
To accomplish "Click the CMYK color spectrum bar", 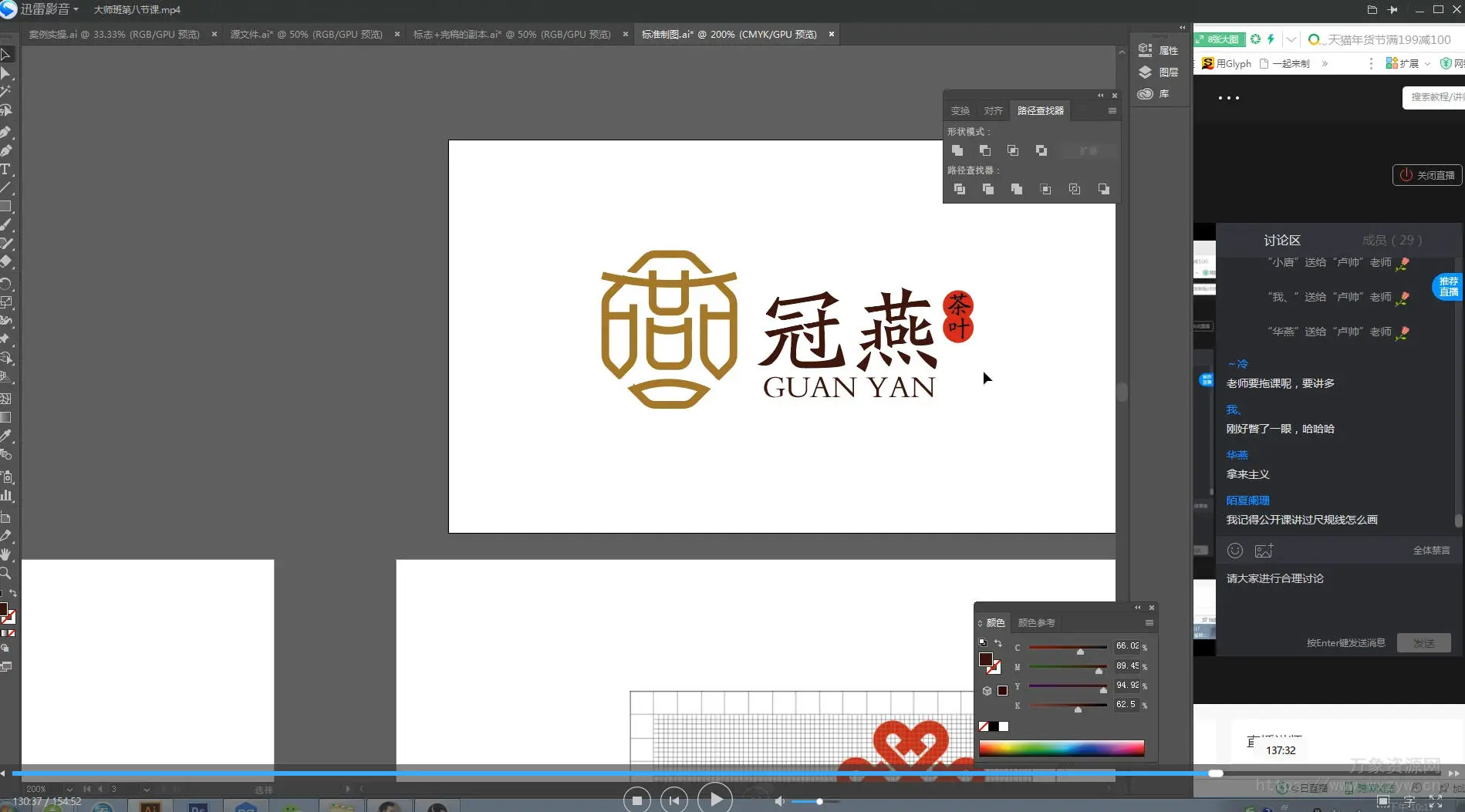I will pyautogui.click(x=1061, y=748).
